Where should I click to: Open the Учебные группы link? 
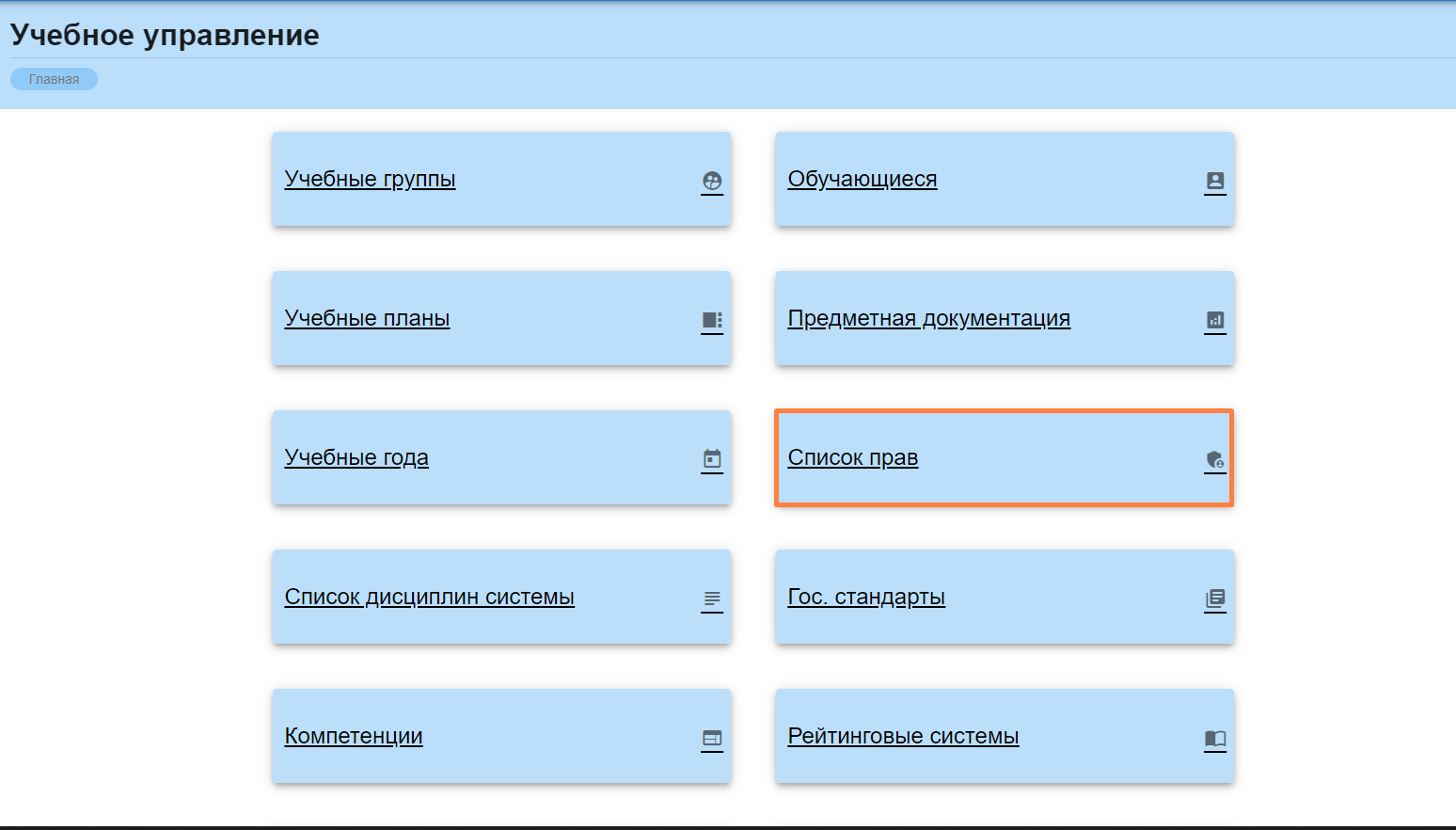point(370,179)
